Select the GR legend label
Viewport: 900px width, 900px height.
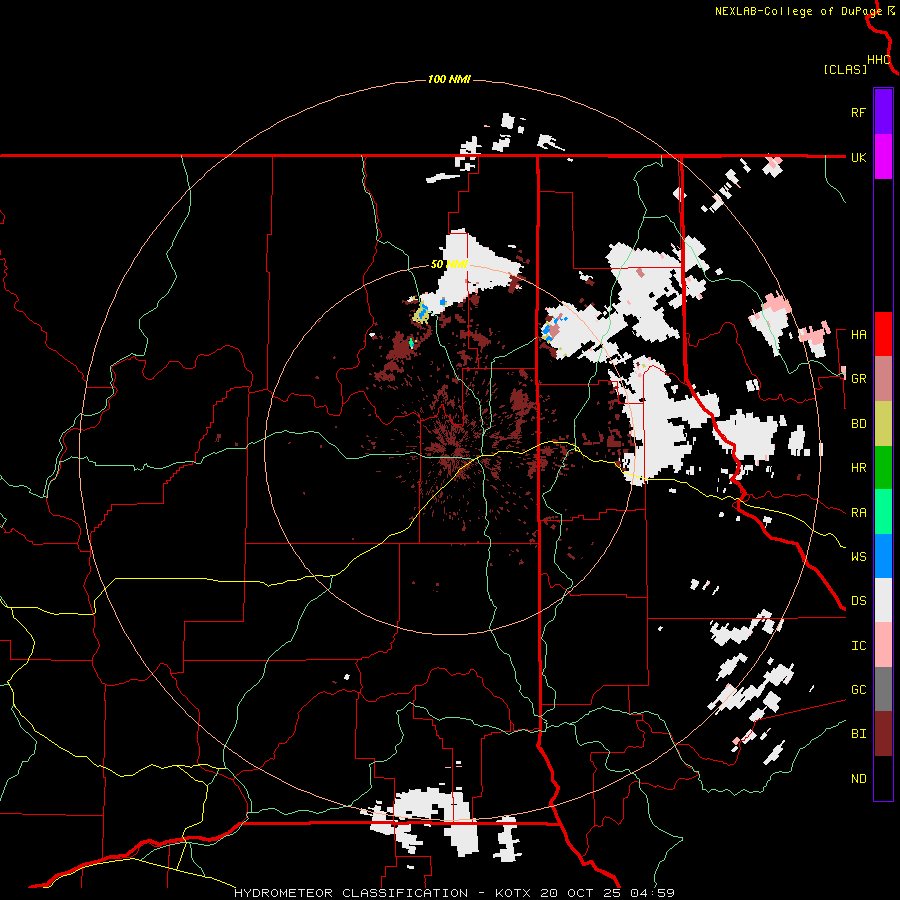(x=858, y=379)
